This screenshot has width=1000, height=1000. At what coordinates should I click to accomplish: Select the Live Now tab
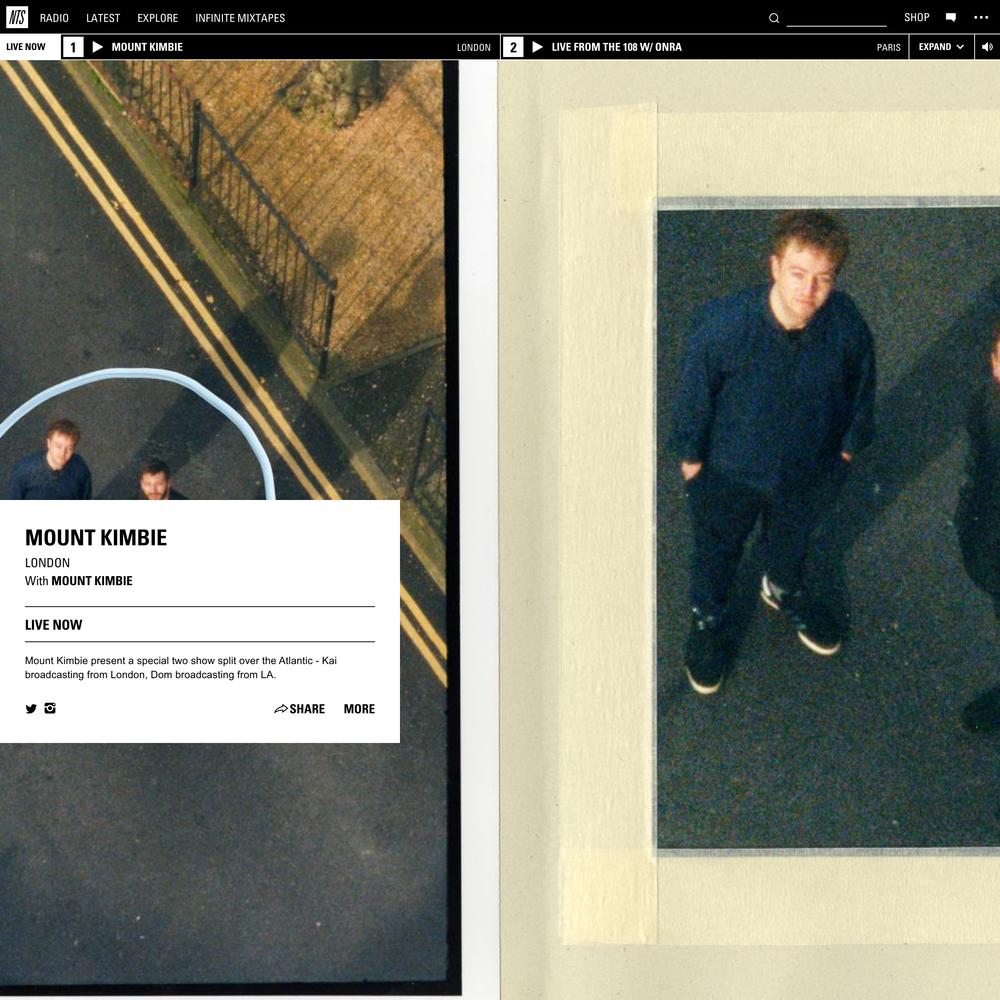(x=26, y=47)
